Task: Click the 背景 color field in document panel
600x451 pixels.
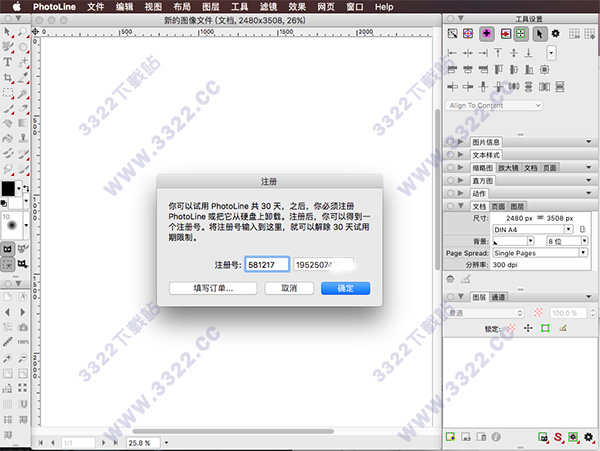Action: (x=514, y=241)
